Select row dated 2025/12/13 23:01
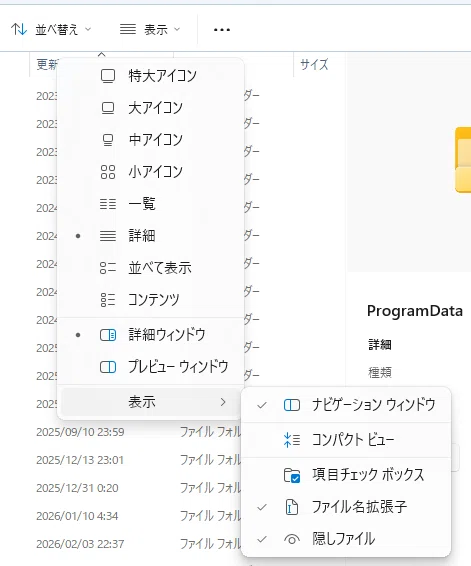This screenshot has width=471, height=566. click(80, 460)
